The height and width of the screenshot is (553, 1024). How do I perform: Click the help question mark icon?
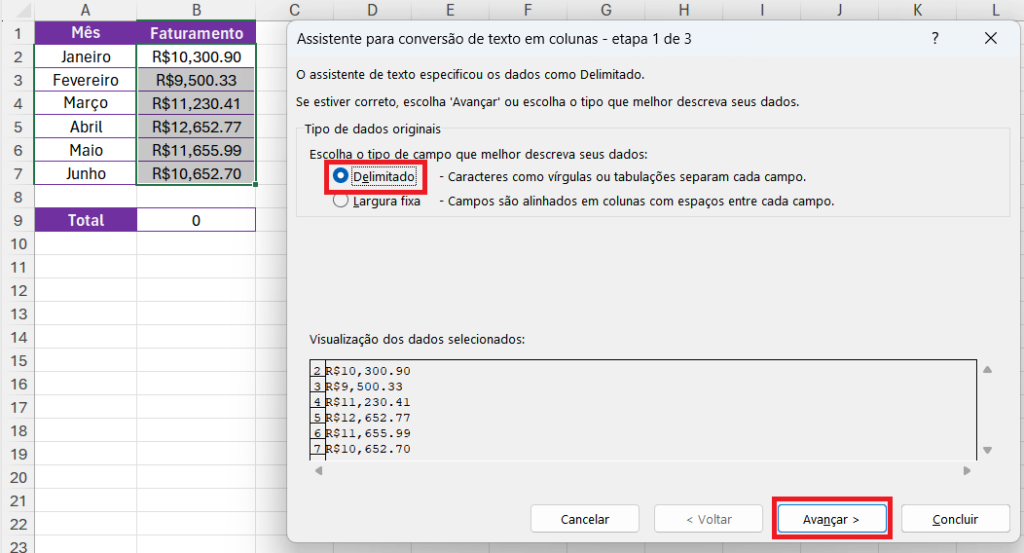(935, 39)
